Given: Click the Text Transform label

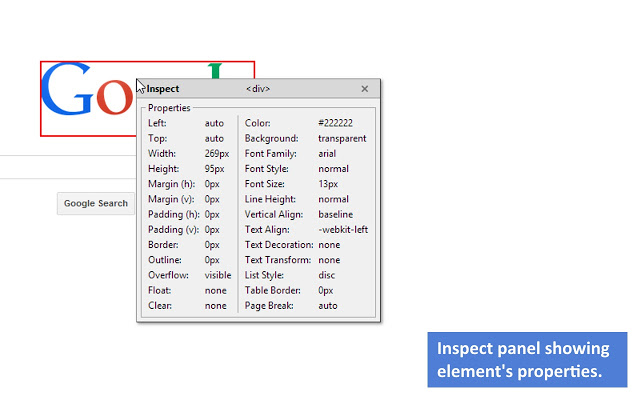Looking at the screenshot, I should coord(278,260).
